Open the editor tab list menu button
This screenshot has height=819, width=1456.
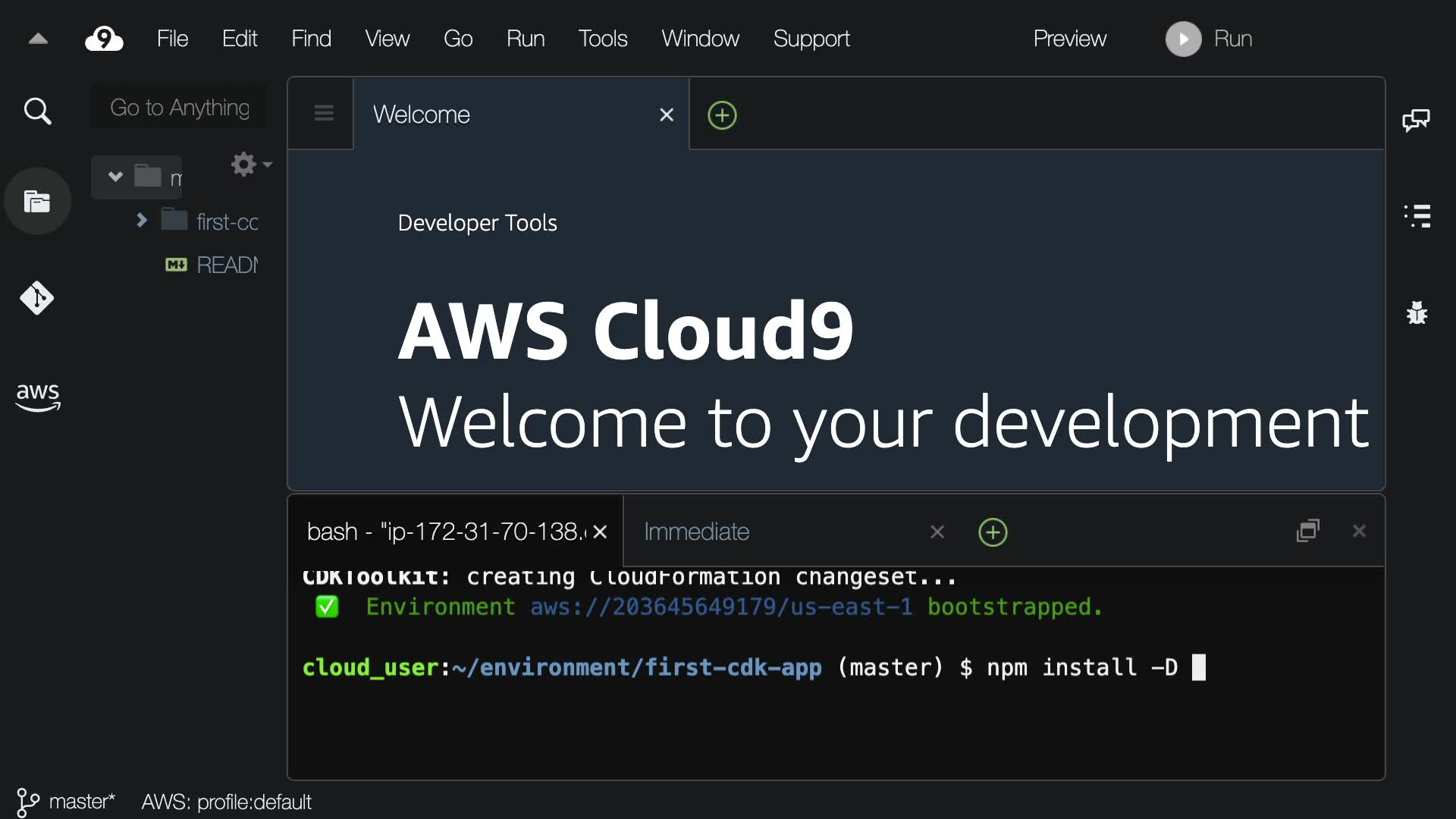324,114
